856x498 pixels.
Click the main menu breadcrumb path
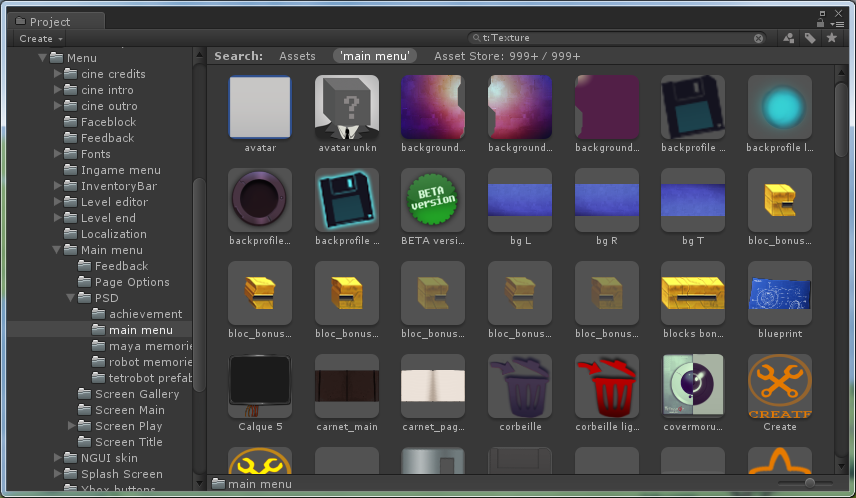252,484
